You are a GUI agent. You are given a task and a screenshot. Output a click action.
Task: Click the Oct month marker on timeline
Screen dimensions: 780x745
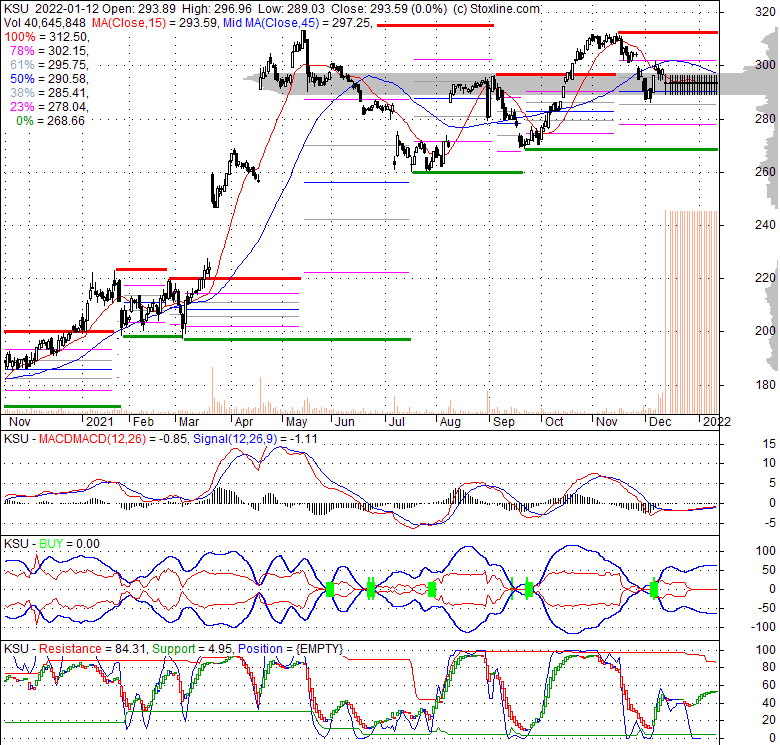554,422
